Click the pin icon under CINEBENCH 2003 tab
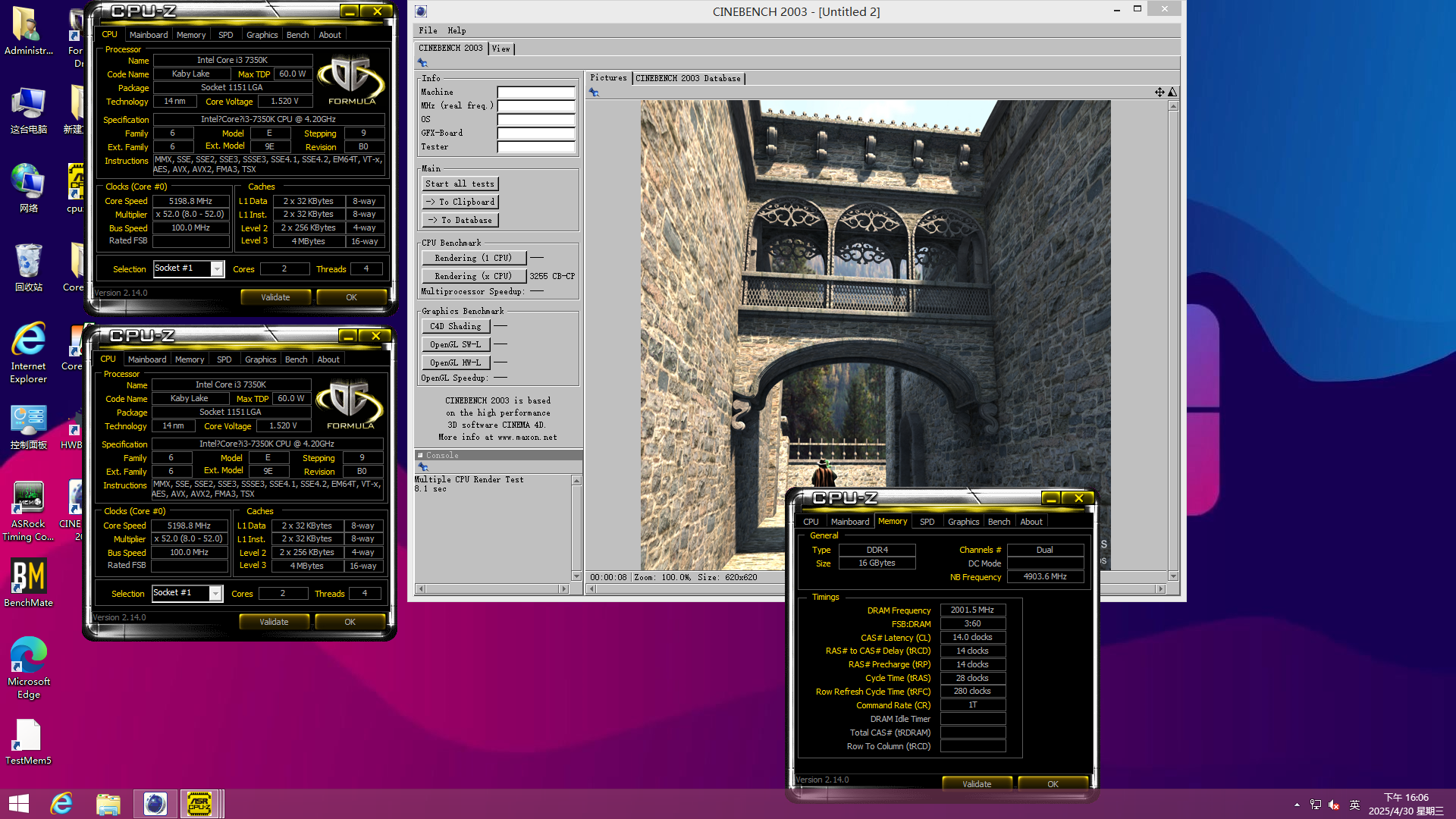Screen dimensions: 1456x819 pos(422,63)
